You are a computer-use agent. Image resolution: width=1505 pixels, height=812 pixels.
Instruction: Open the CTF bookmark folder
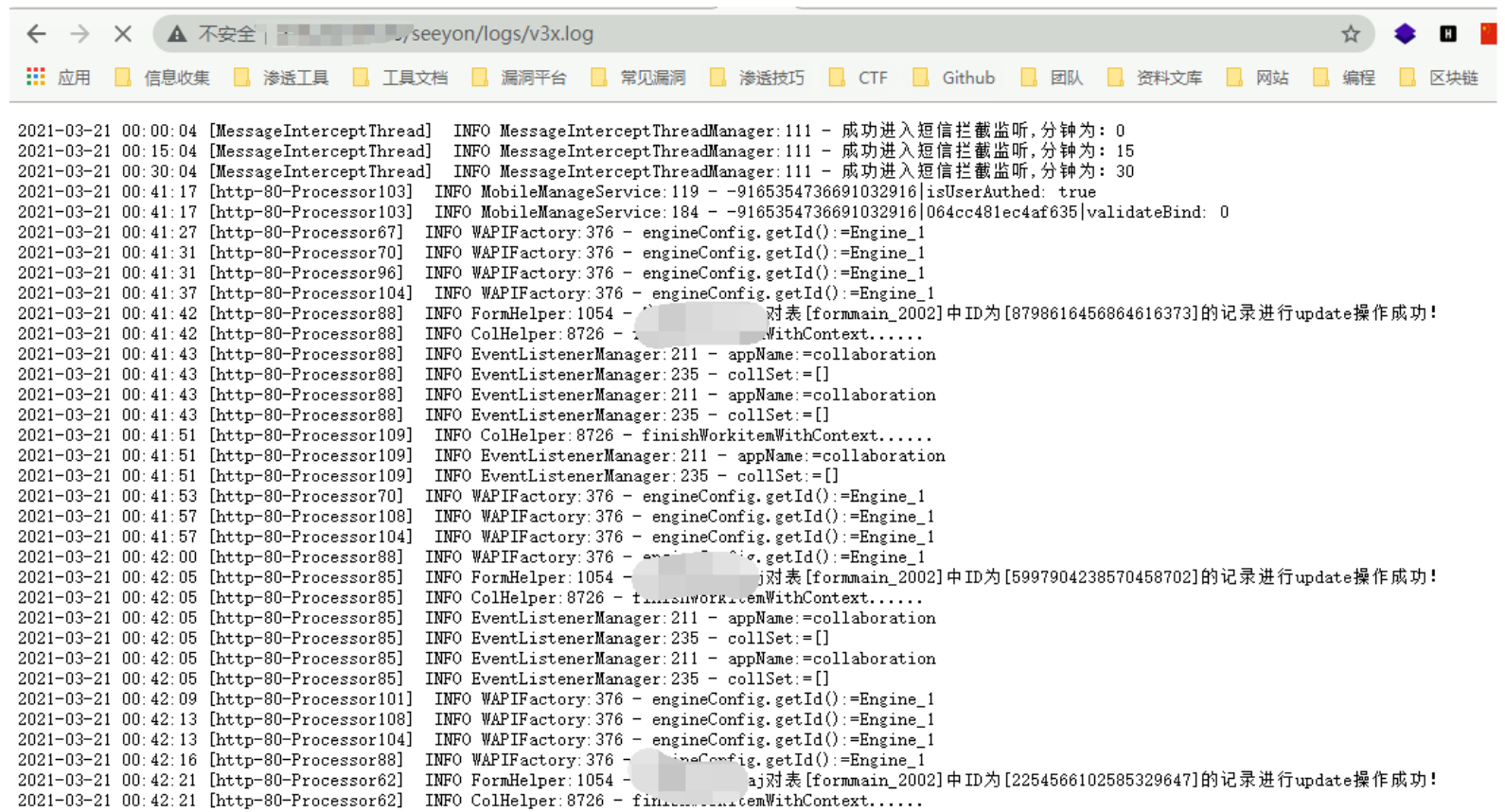[x=859, y=78]
